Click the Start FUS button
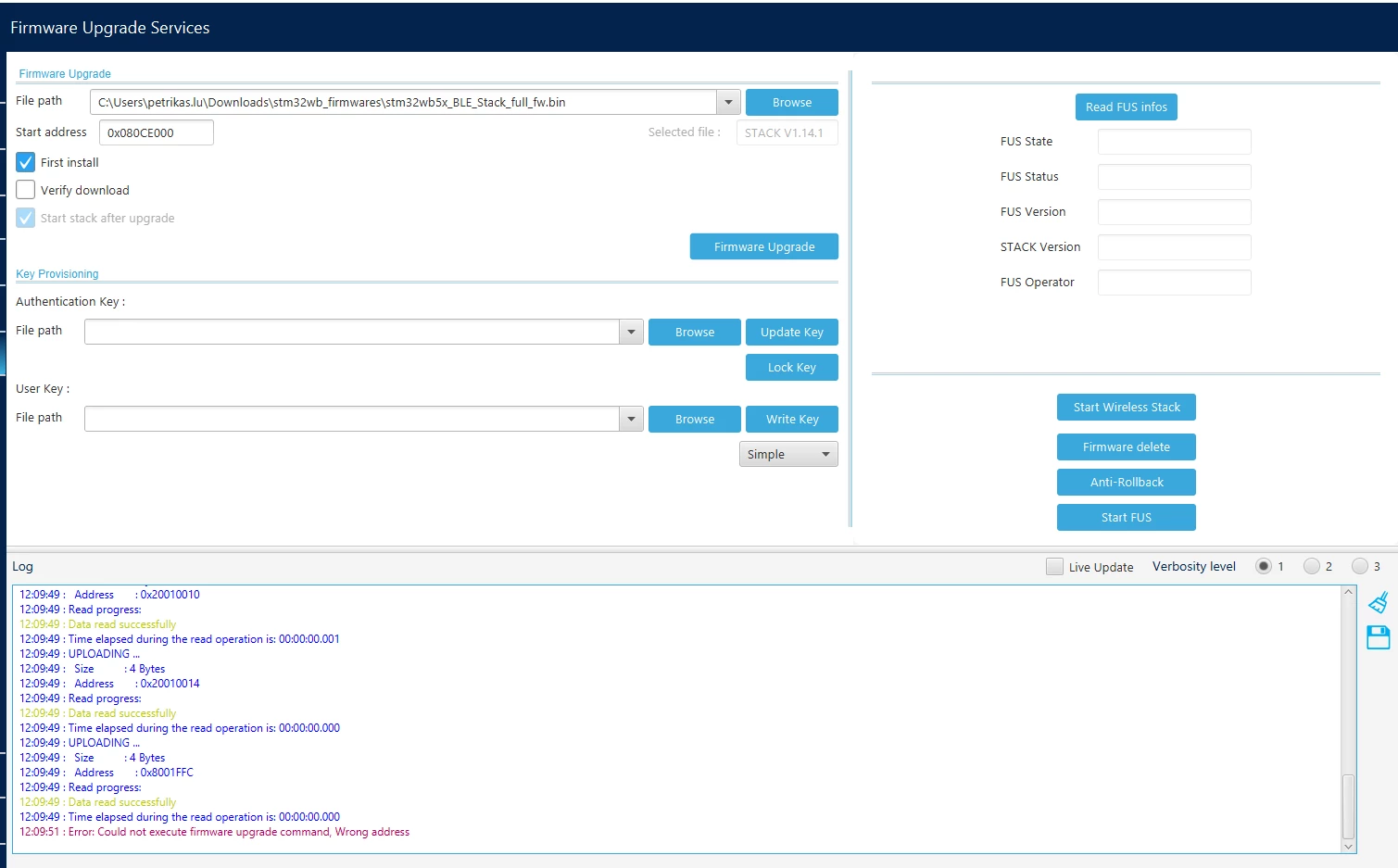Image resolution: width=1398 pixels, height=868 pixels. click(x=1126, y=517)
